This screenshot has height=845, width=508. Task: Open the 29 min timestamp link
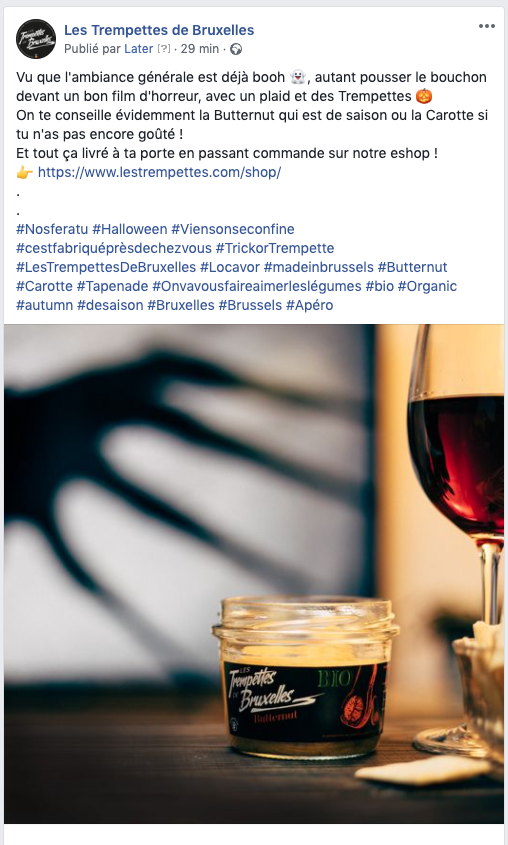[x=200, y=49]
